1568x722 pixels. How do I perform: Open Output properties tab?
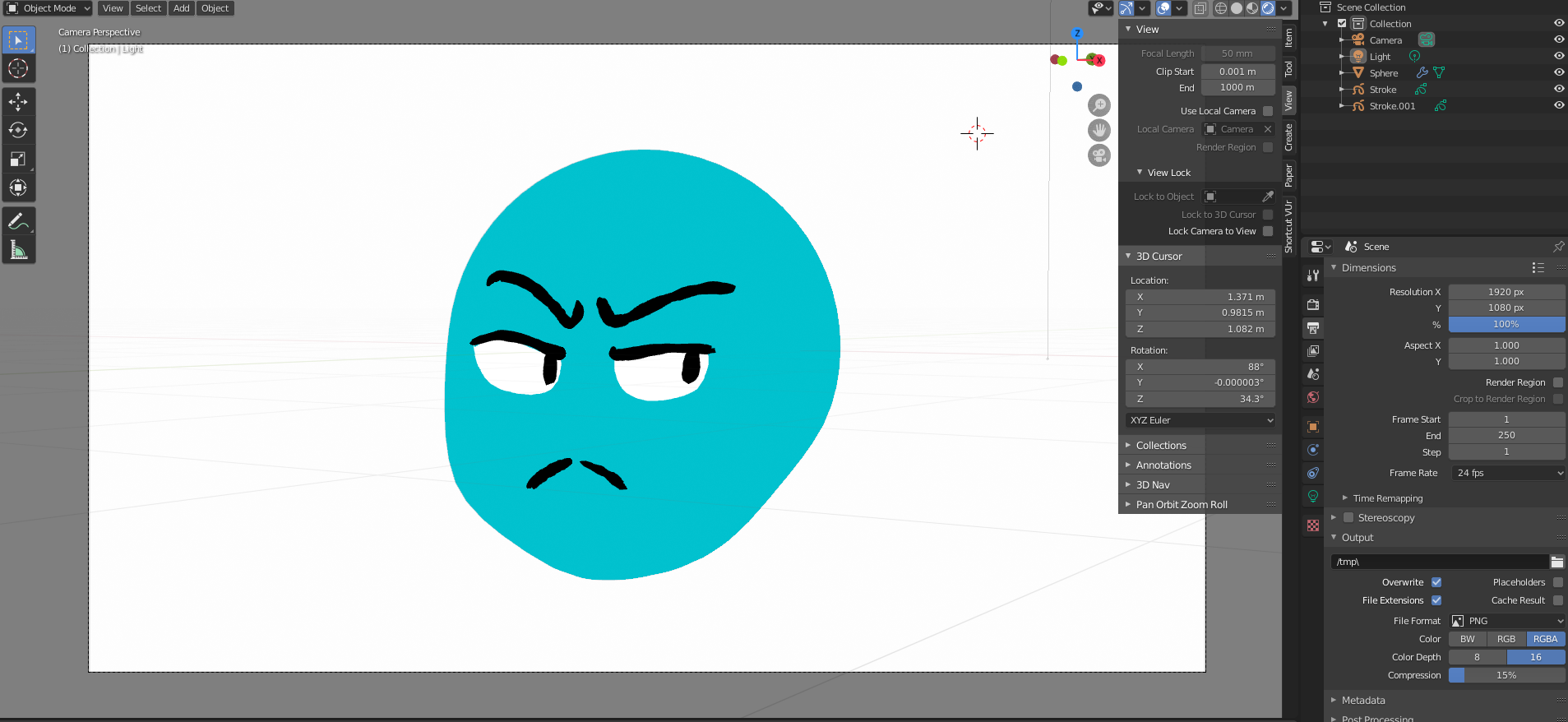(x=1313, y=327)
